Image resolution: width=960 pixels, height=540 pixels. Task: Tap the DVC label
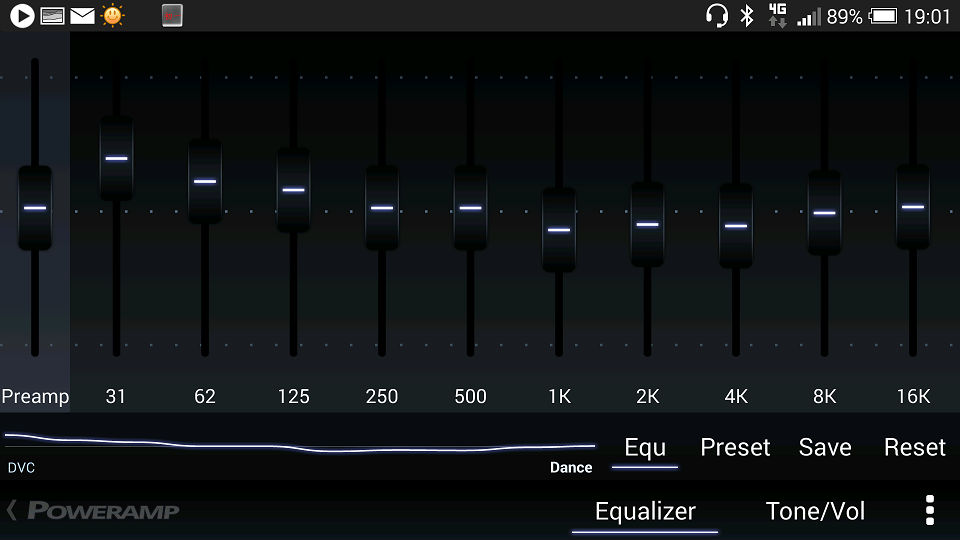pos(21,468)
